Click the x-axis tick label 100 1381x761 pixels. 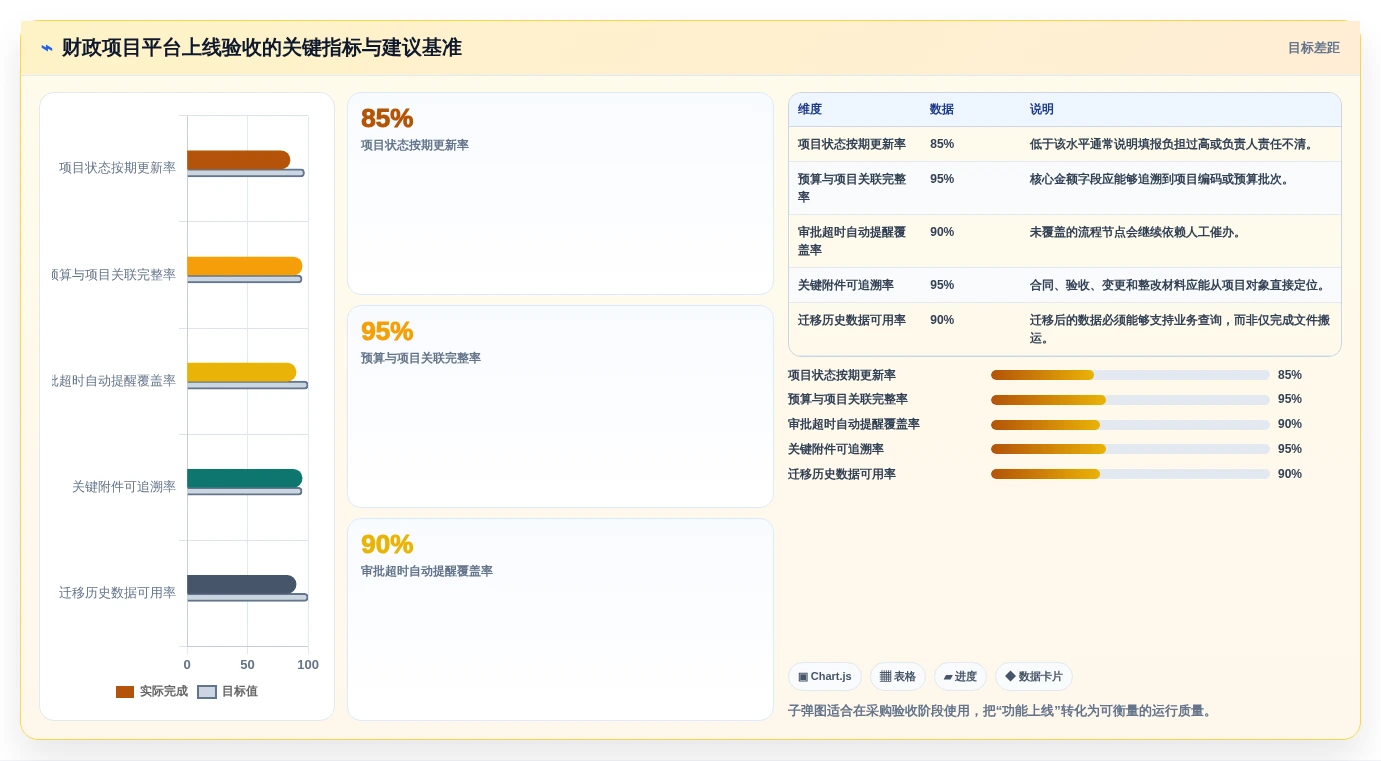coord(308,665)
